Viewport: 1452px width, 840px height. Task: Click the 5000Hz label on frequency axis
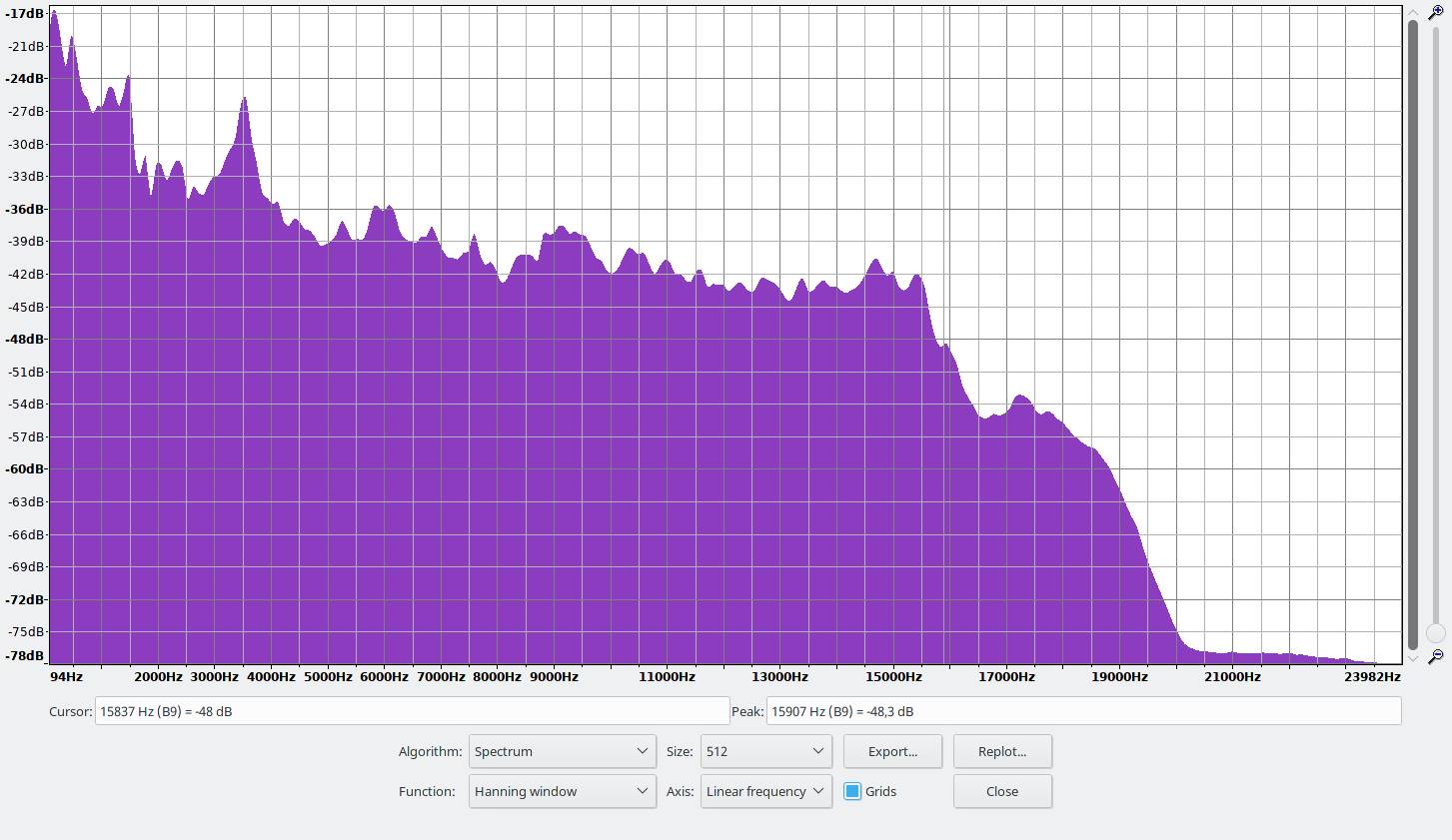click(328, 676)
